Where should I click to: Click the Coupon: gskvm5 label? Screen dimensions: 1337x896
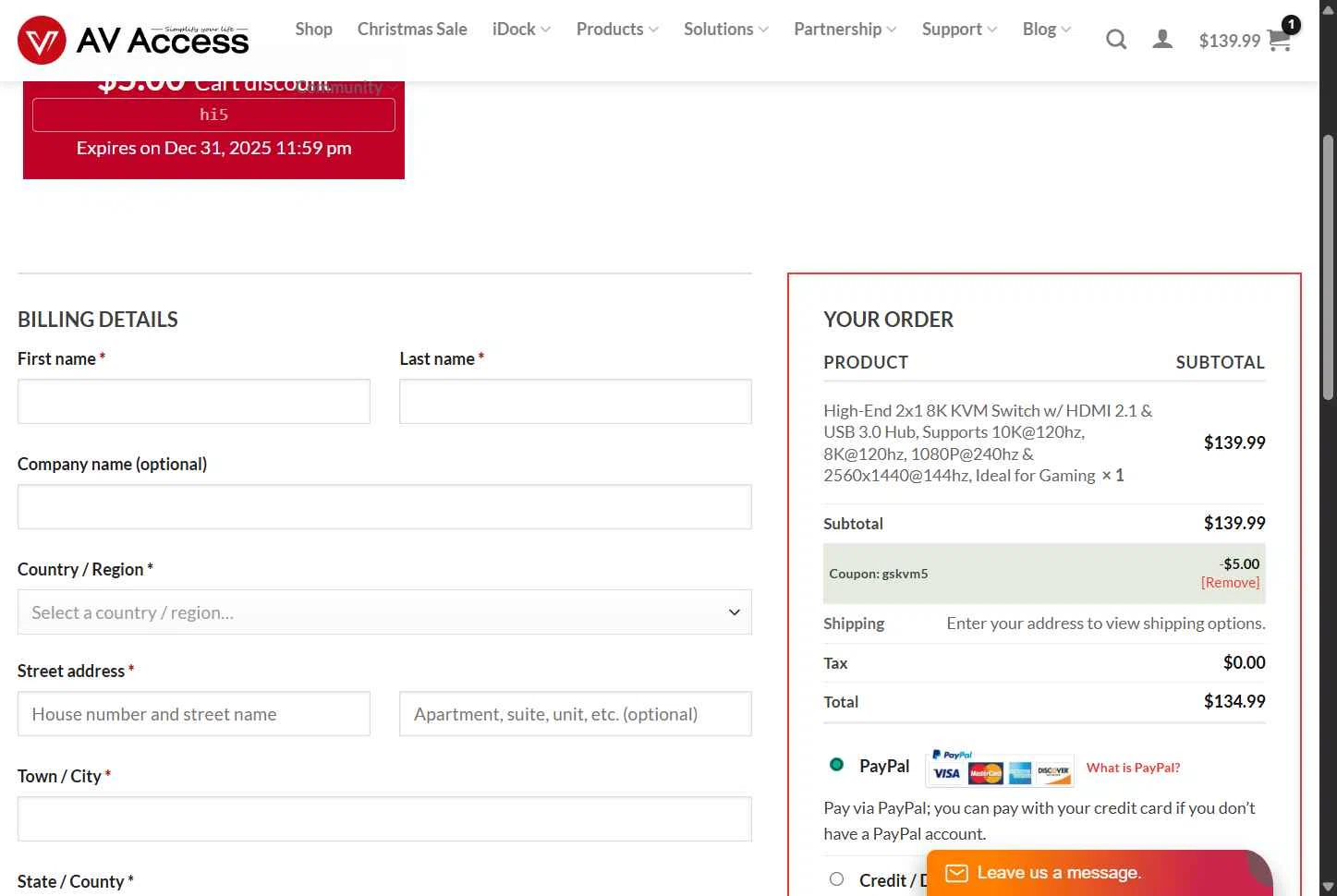tap(879, 574)
